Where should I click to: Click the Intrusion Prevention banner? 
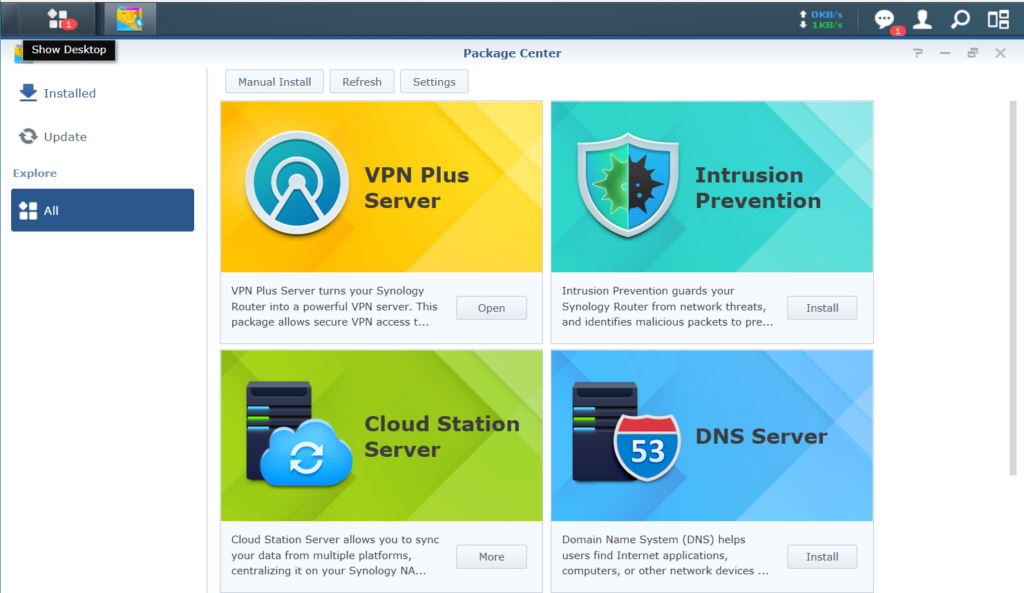712,187
